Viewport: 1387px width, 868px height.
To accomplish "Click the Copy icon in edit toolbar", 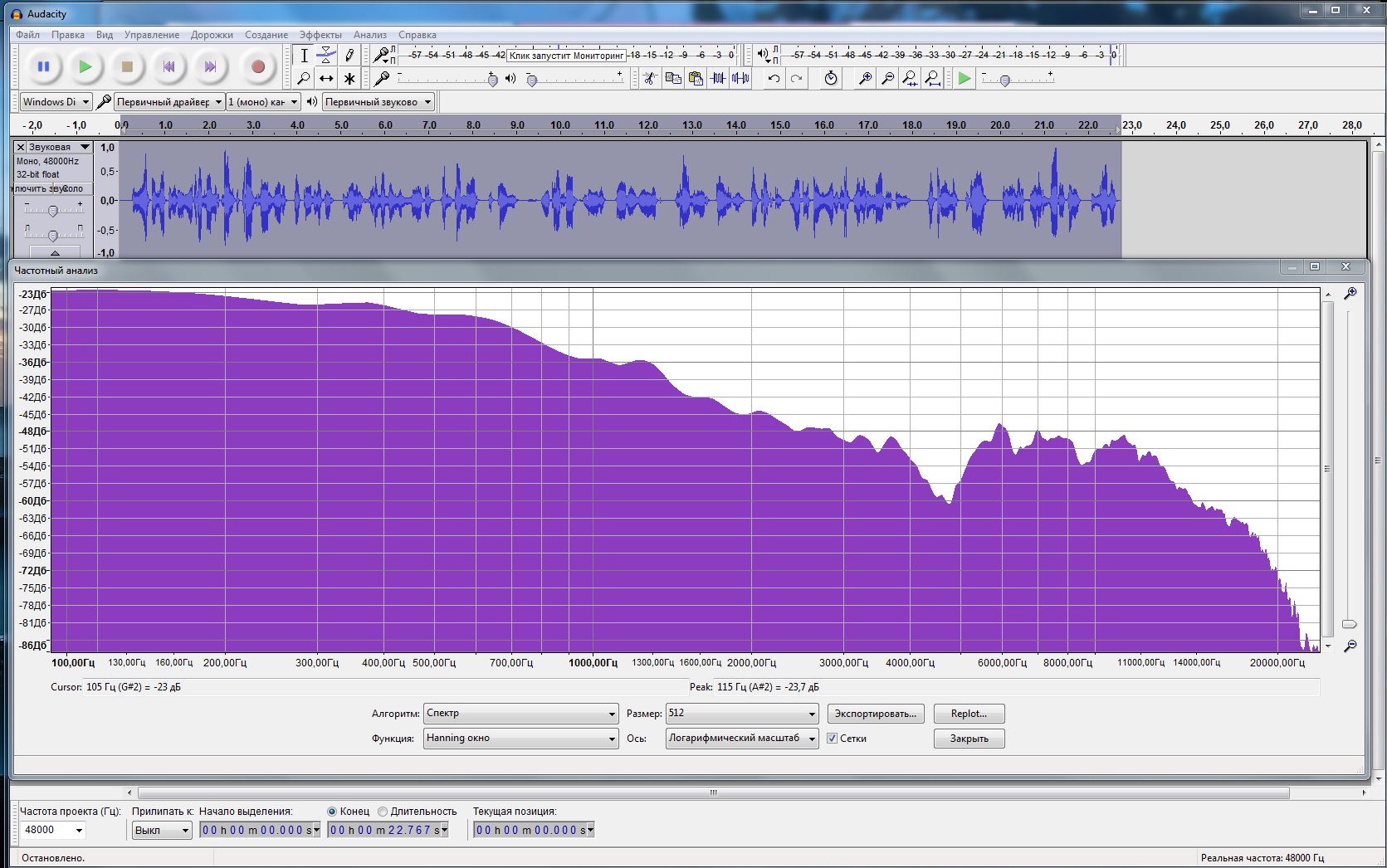I will (673, 78).
